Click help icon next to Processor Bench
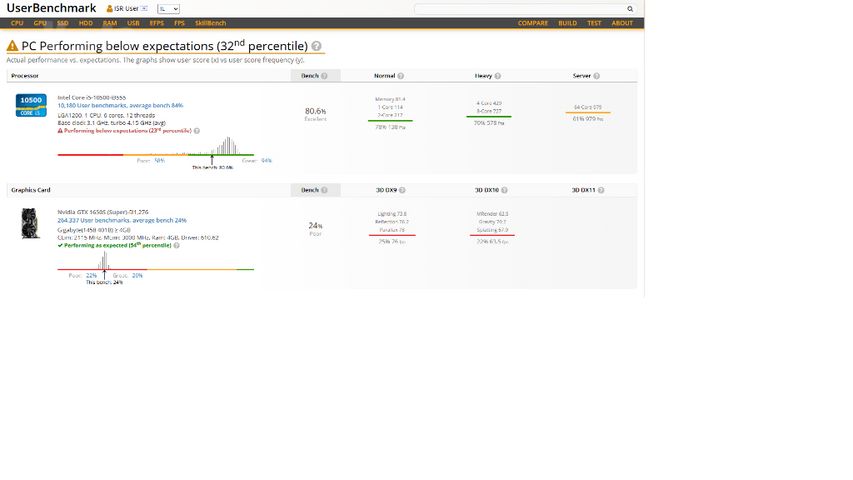Screen dimensions: 853x480 point(324,76)
